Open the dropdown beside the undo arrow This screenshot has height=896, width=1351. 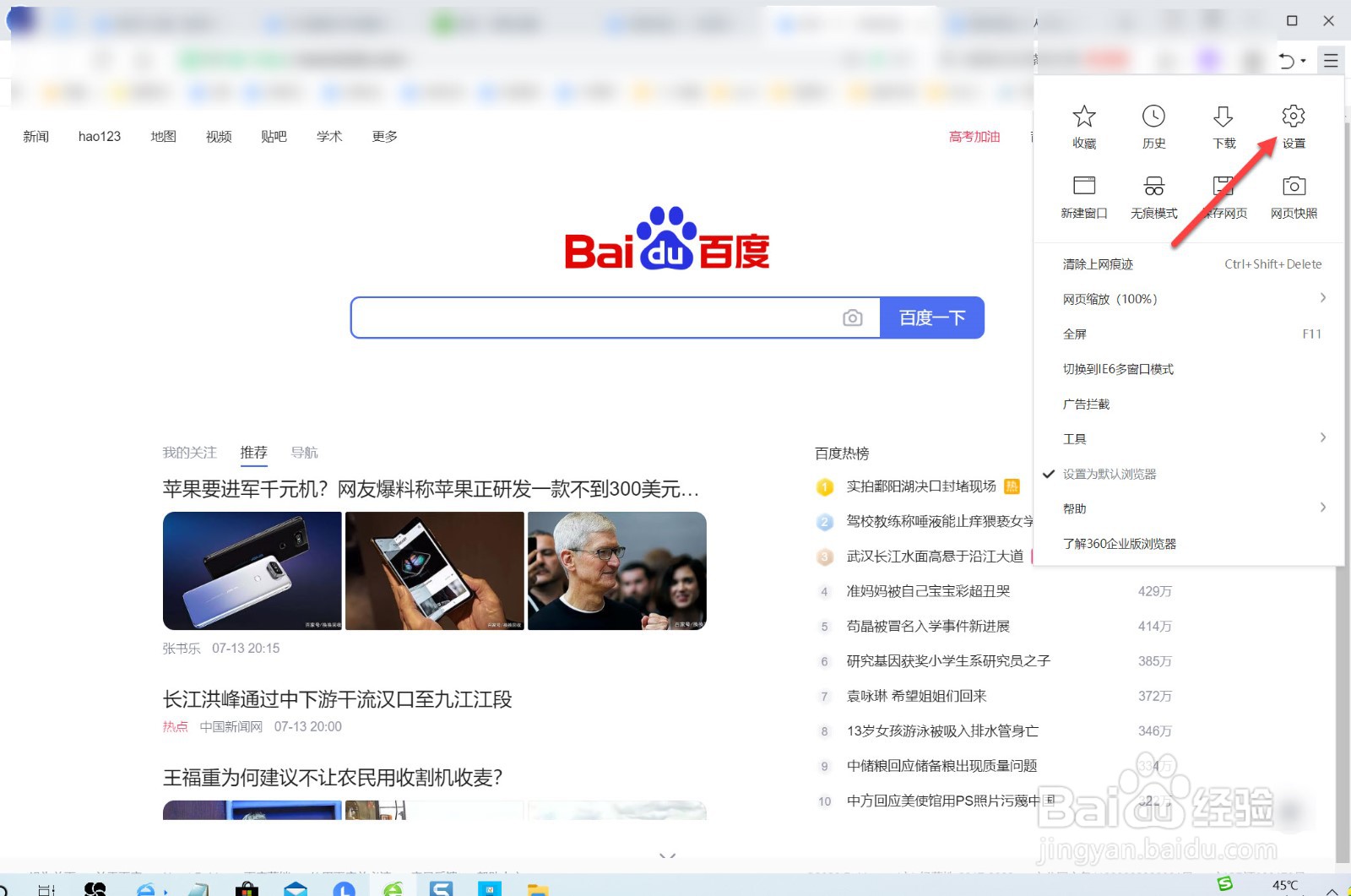(1304, 61)
